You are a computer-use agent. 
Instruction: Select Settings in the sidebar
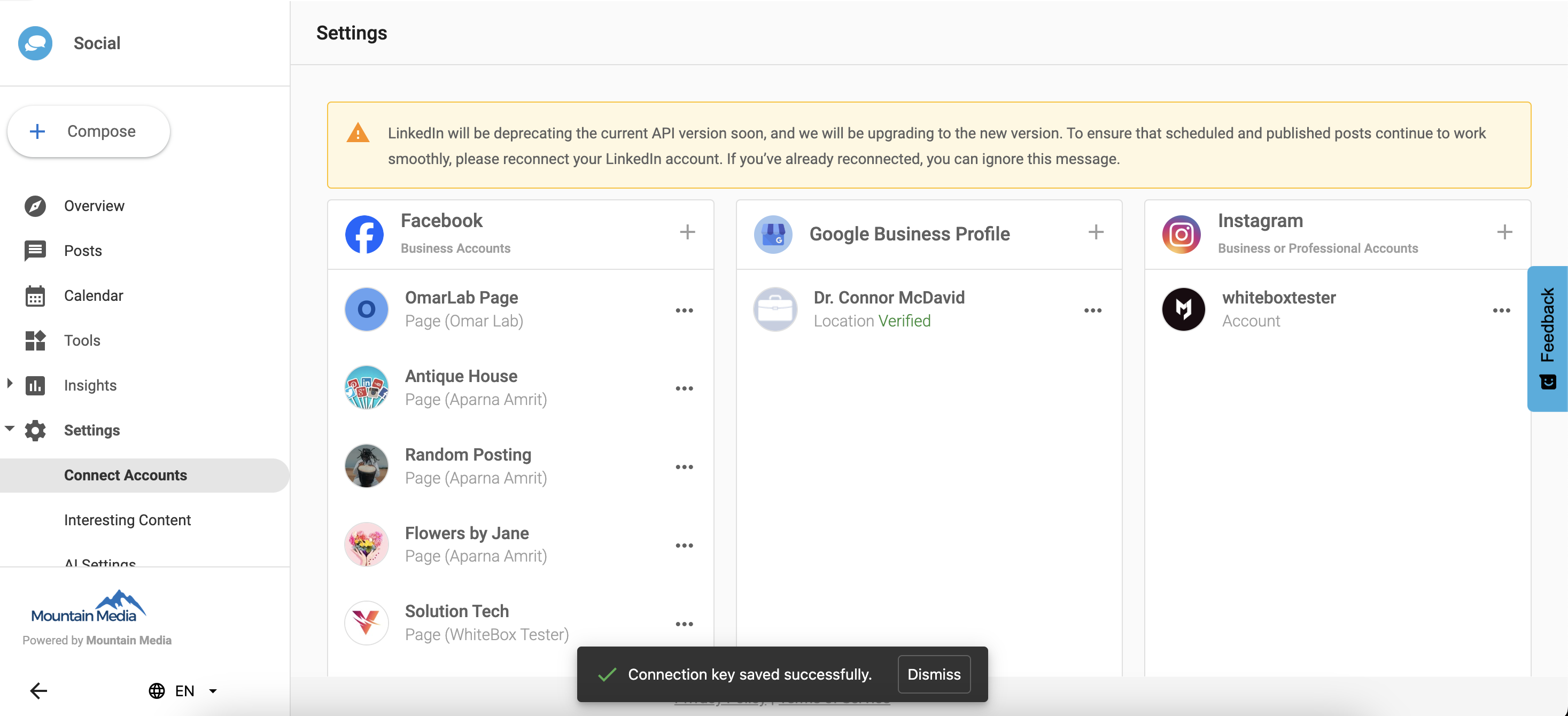(x=92, y=431)
